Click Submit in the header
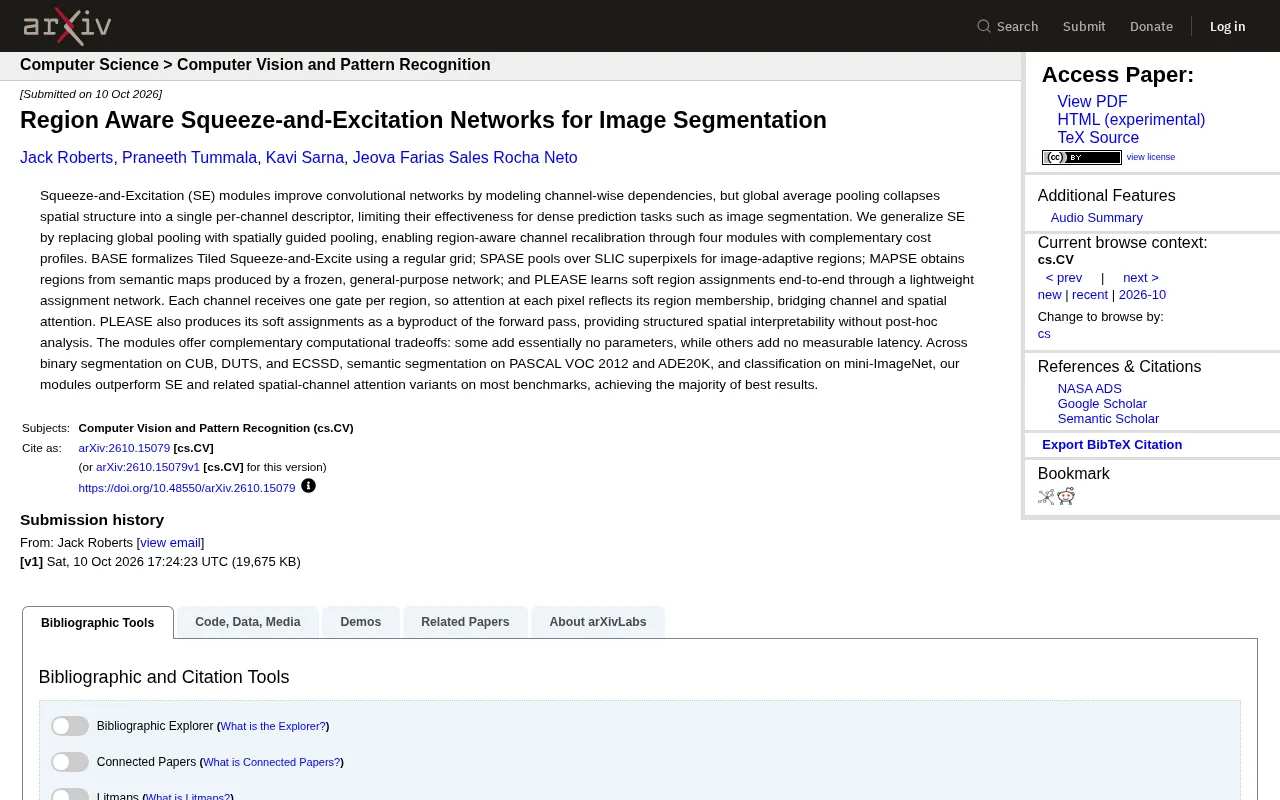Image resolution: width=1280 pixels, height=800 pixels. 1084,26
